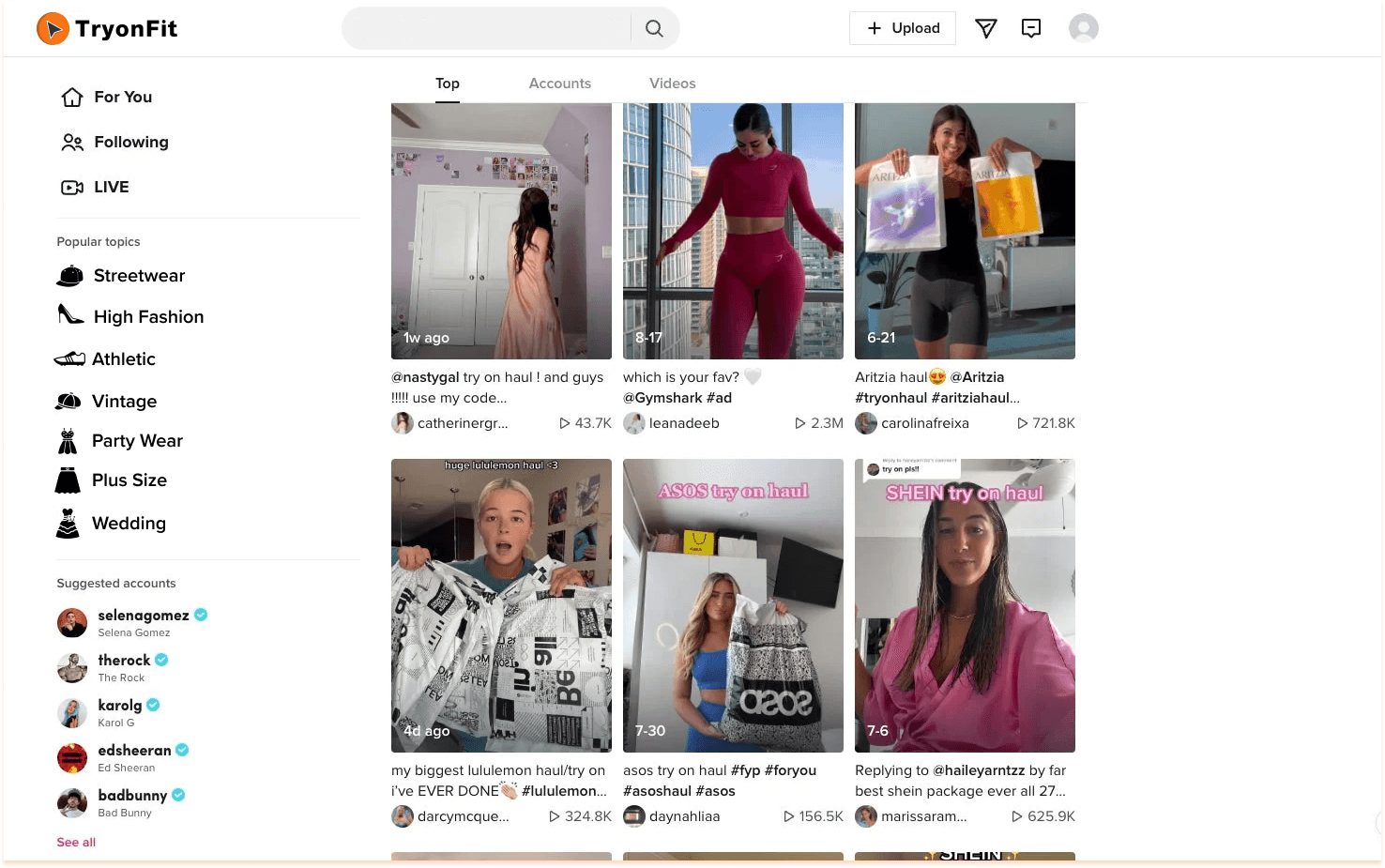Expand suggested accounts with See all

[x=76, y=843]
